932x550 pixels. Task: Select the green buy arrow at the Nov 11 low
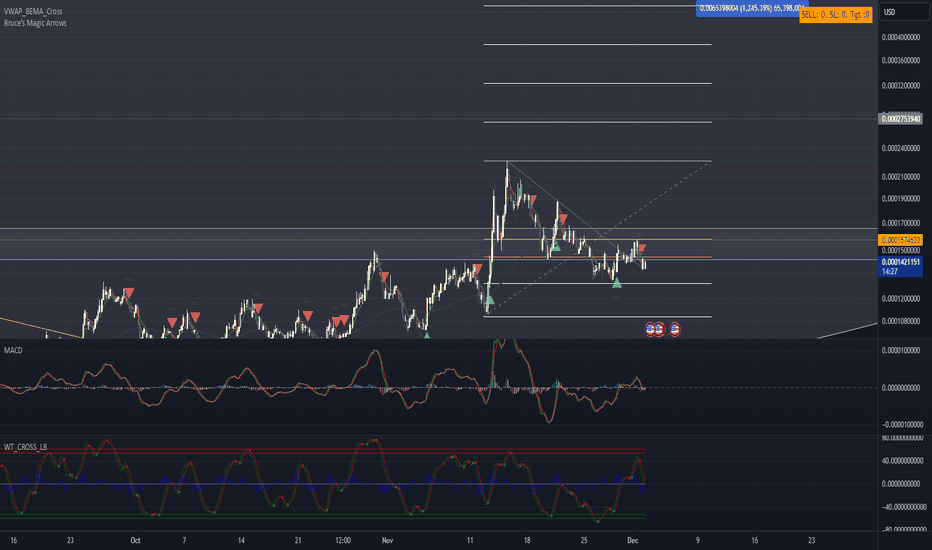489,299
